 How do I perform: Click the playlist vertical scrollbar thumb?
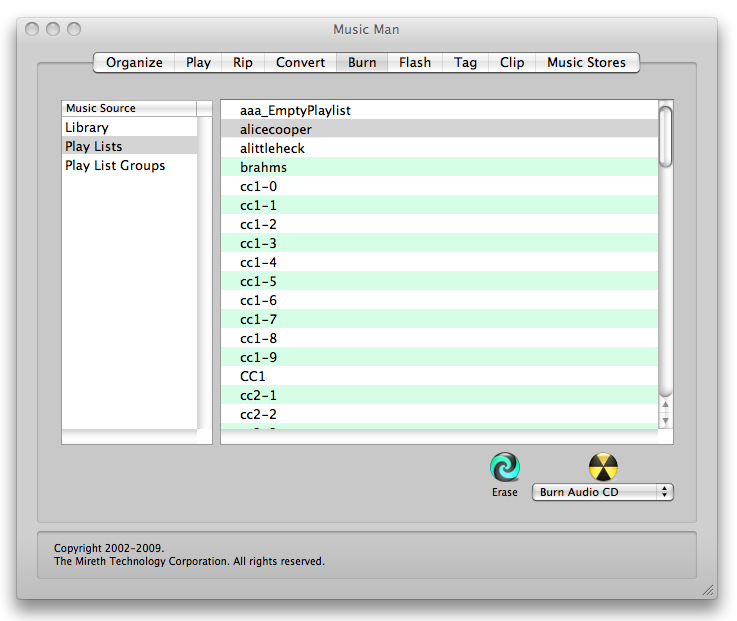pos(666,135)
